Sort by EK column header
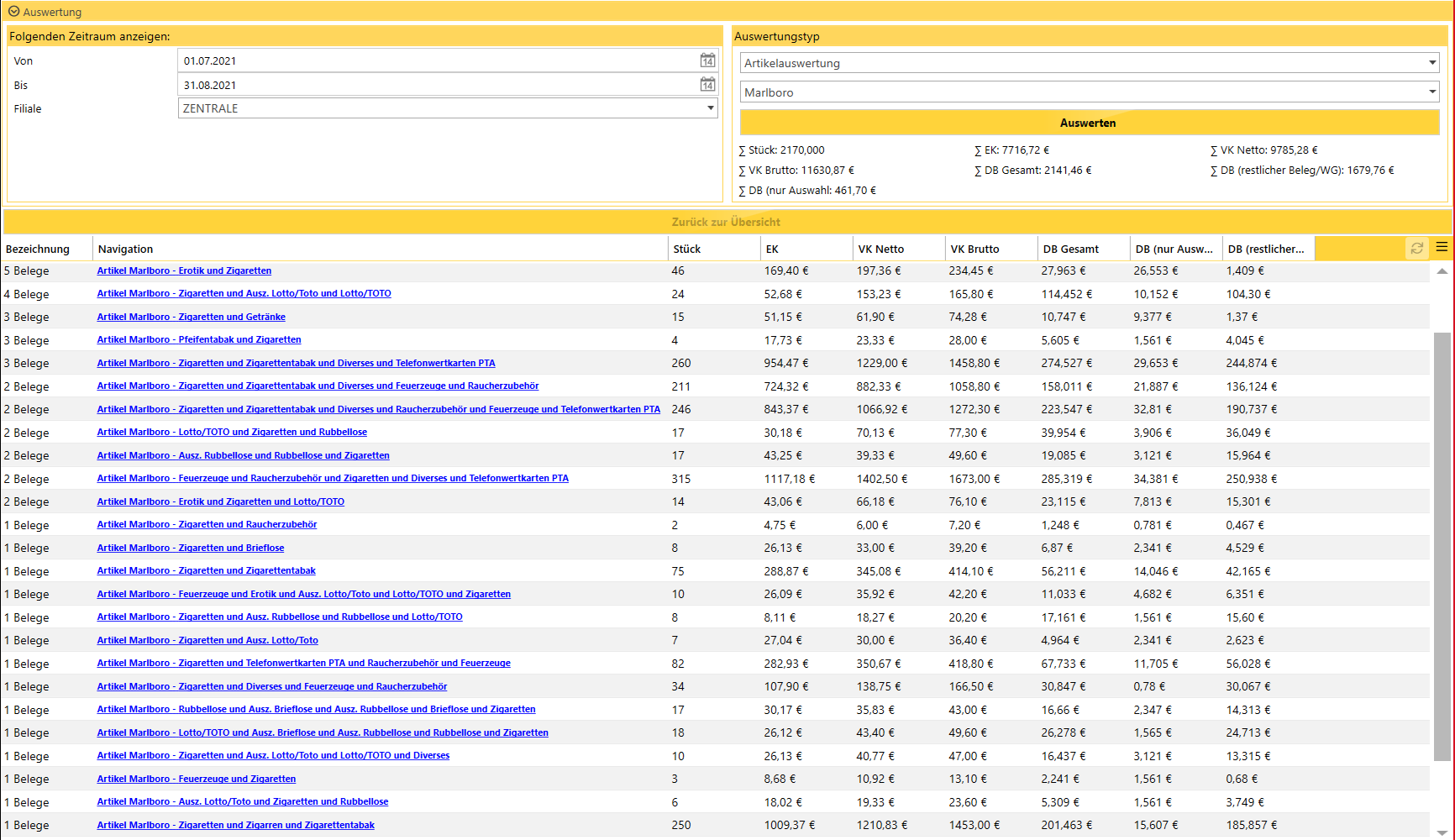The image size is (1455, 840). (x=806, y=249)
